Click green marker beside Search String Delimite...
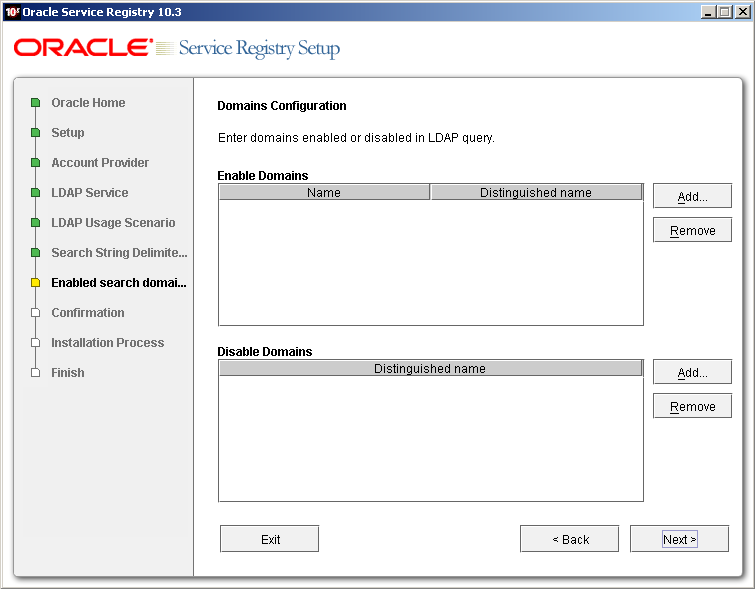Viewport: 755px width, 589px height. (x=35, y=252)
